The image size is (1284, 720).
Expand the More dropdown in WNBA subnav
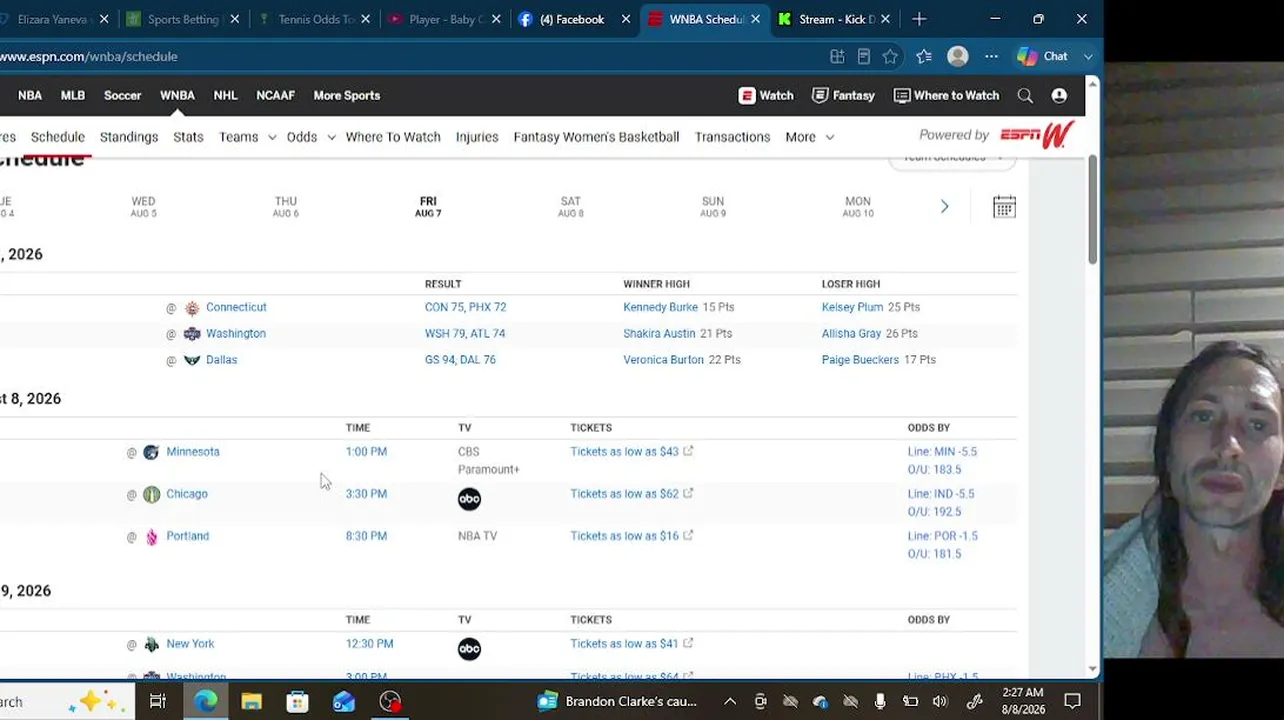(x=809, y=137)
